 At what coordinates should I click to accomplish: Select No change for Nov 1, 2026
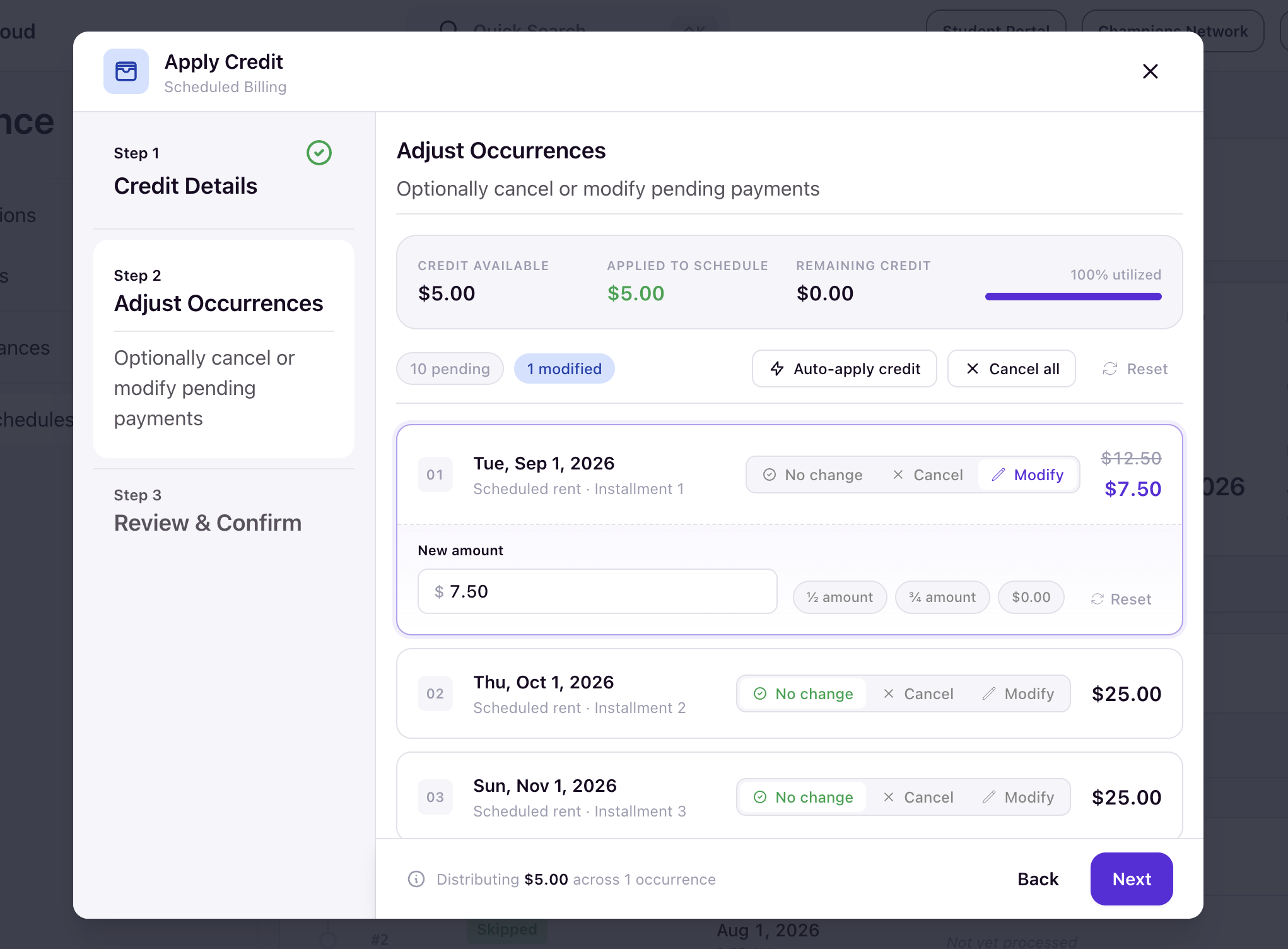tap(803, 797)
